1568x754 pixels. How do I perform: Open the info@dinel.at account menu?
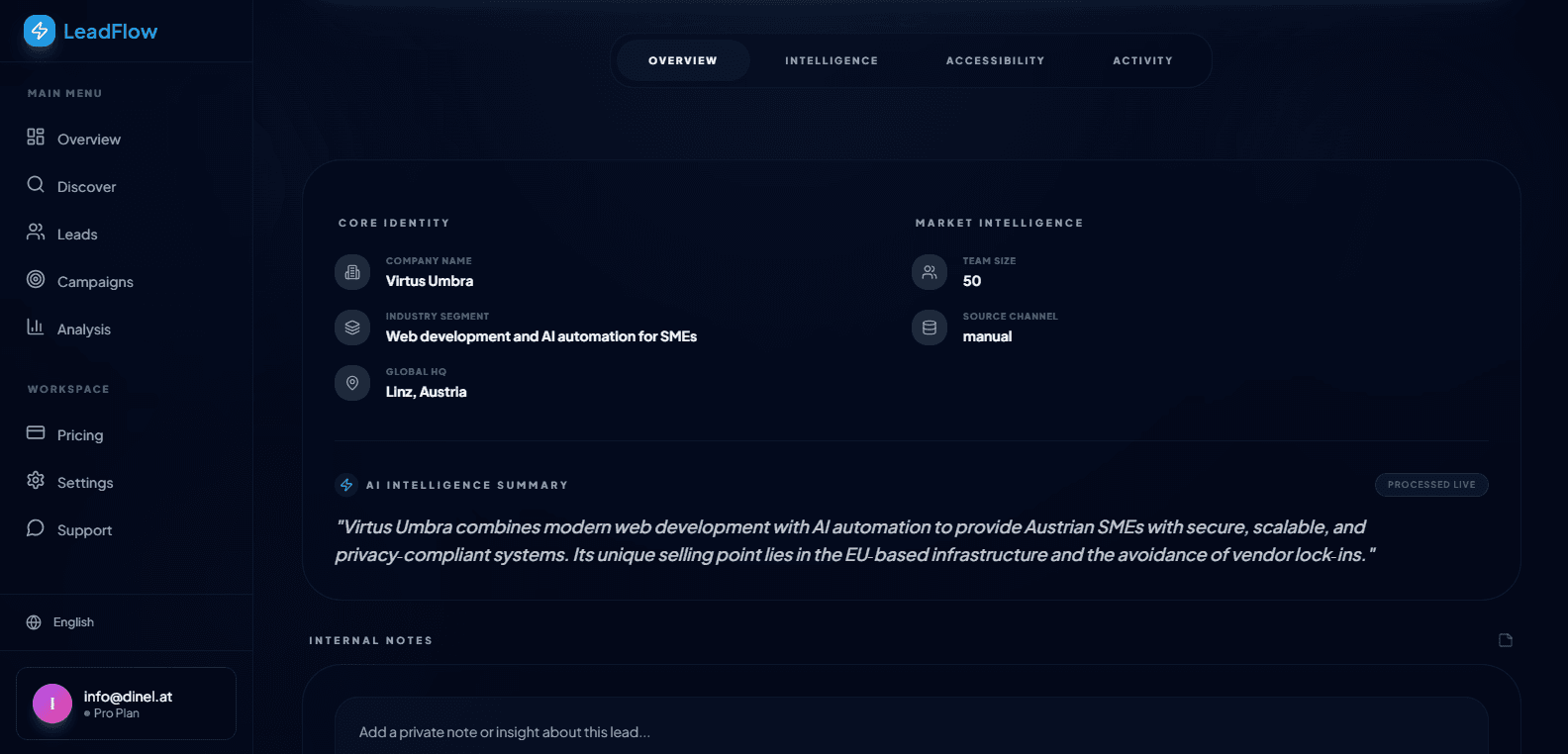[126, 704]
